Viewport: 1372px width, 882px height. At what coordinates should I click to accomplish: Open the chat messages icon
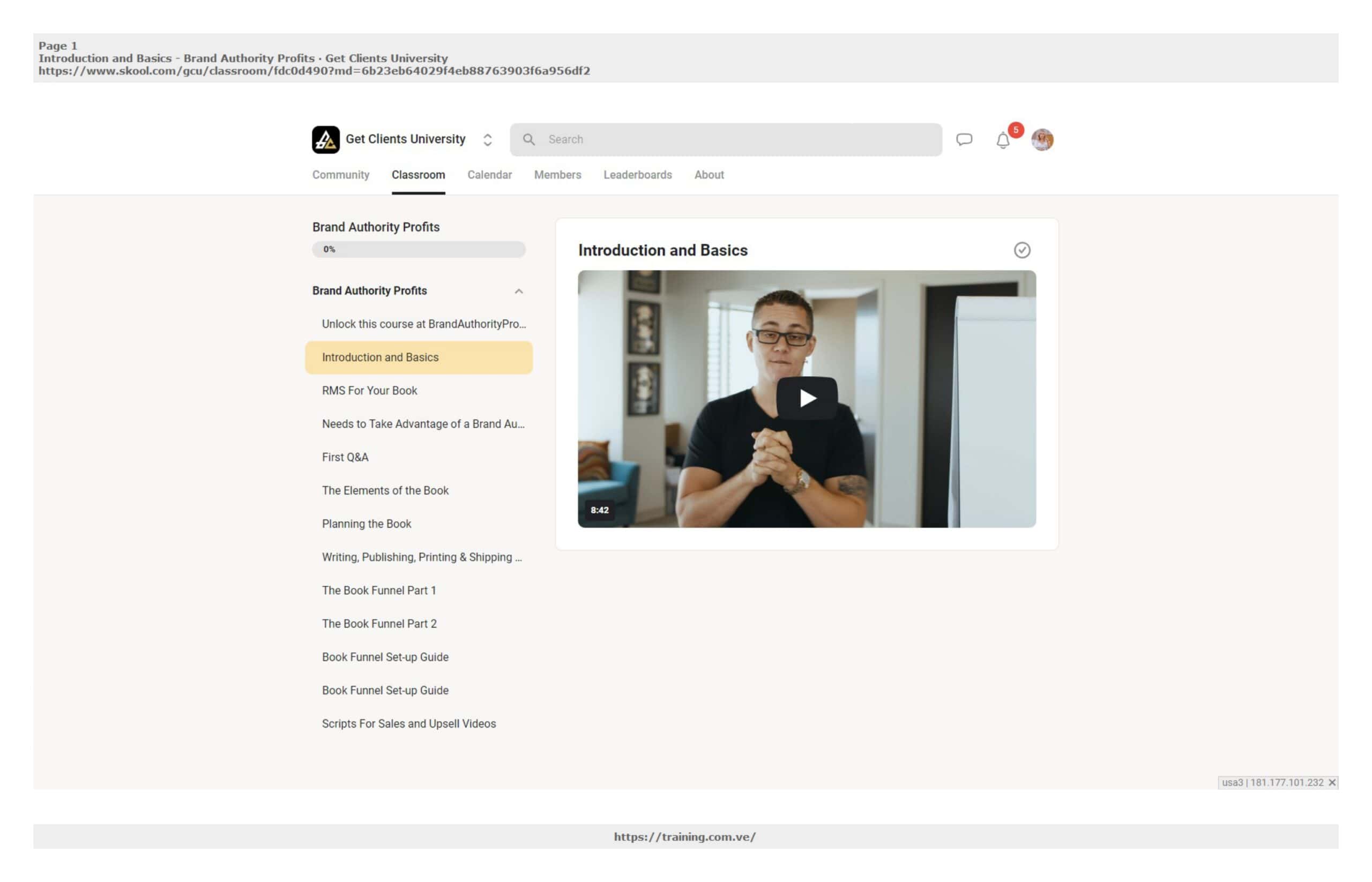tap(964, 140)
